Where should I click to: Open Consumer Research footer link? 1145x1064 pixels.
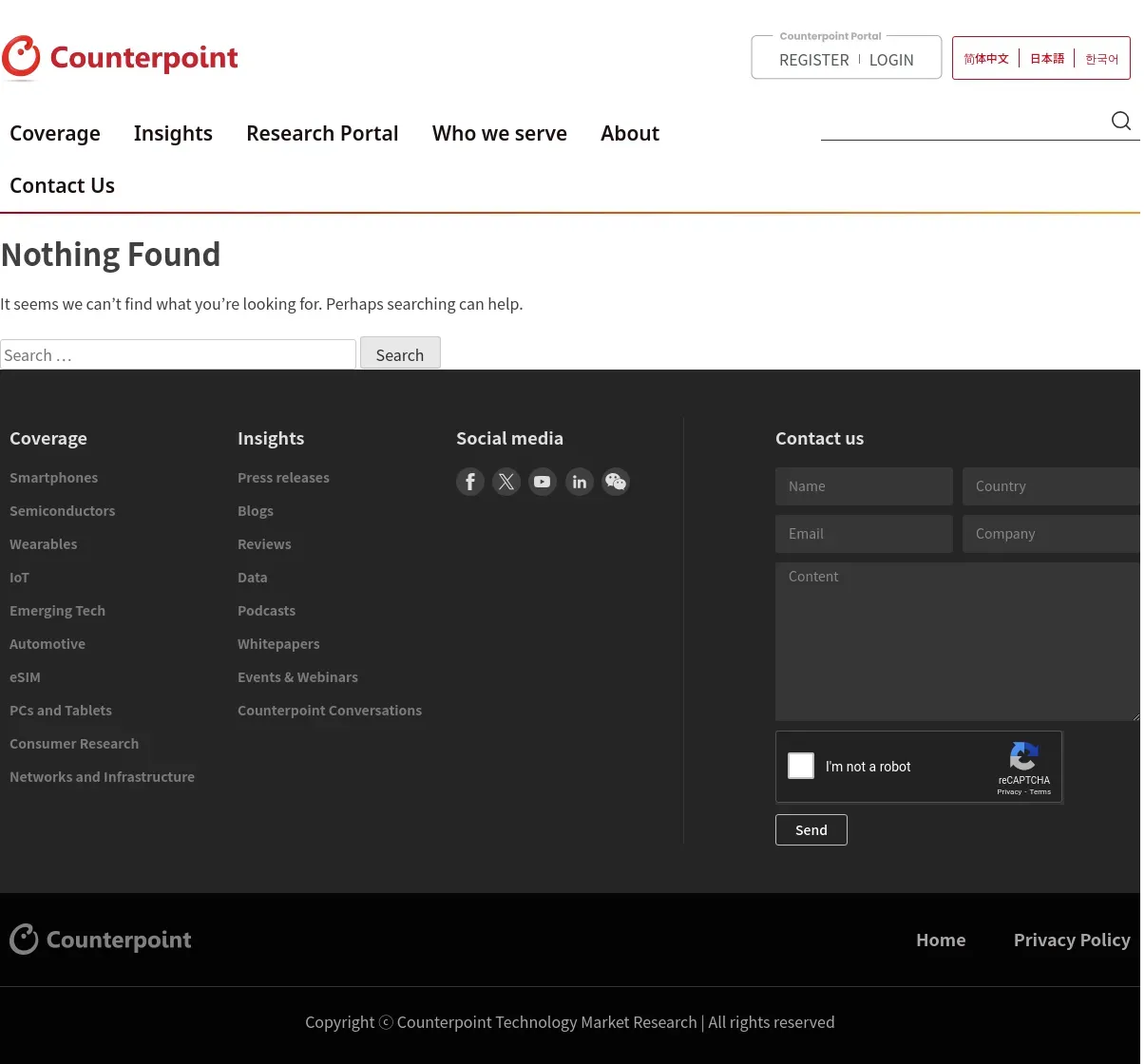point(74,744)
